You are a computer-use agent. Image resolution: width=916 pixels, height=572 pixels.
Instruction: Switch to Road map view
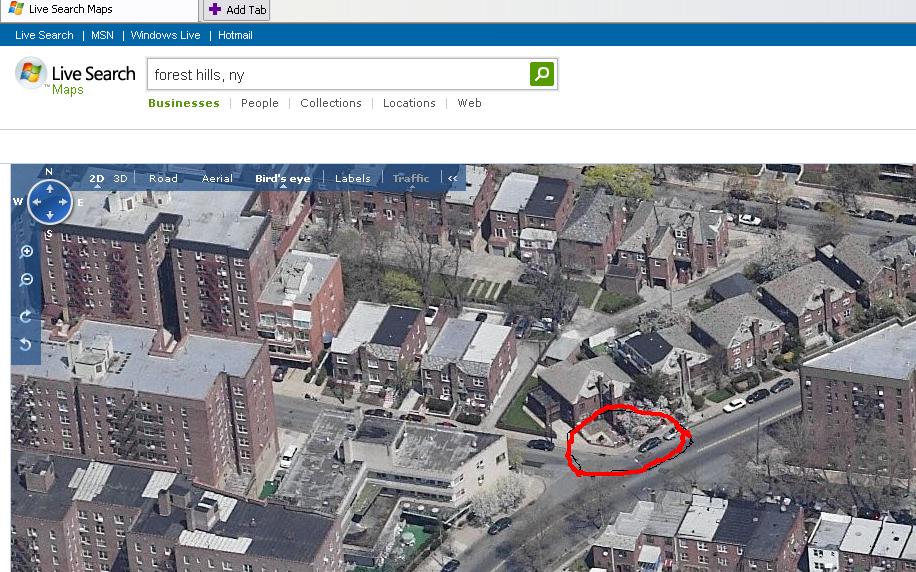[x=163, y=179]
